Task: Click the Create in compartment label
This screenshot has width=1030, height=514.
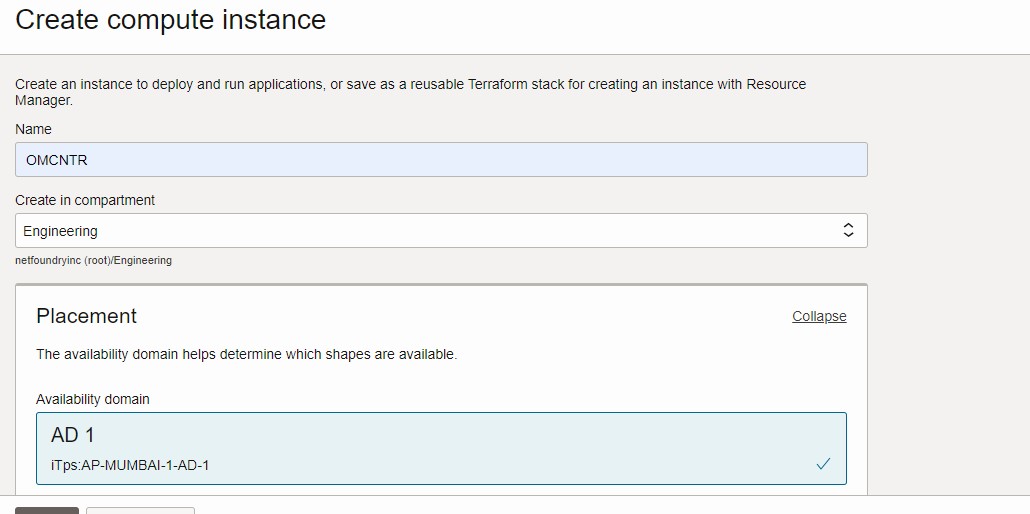Action: [85, 200]
